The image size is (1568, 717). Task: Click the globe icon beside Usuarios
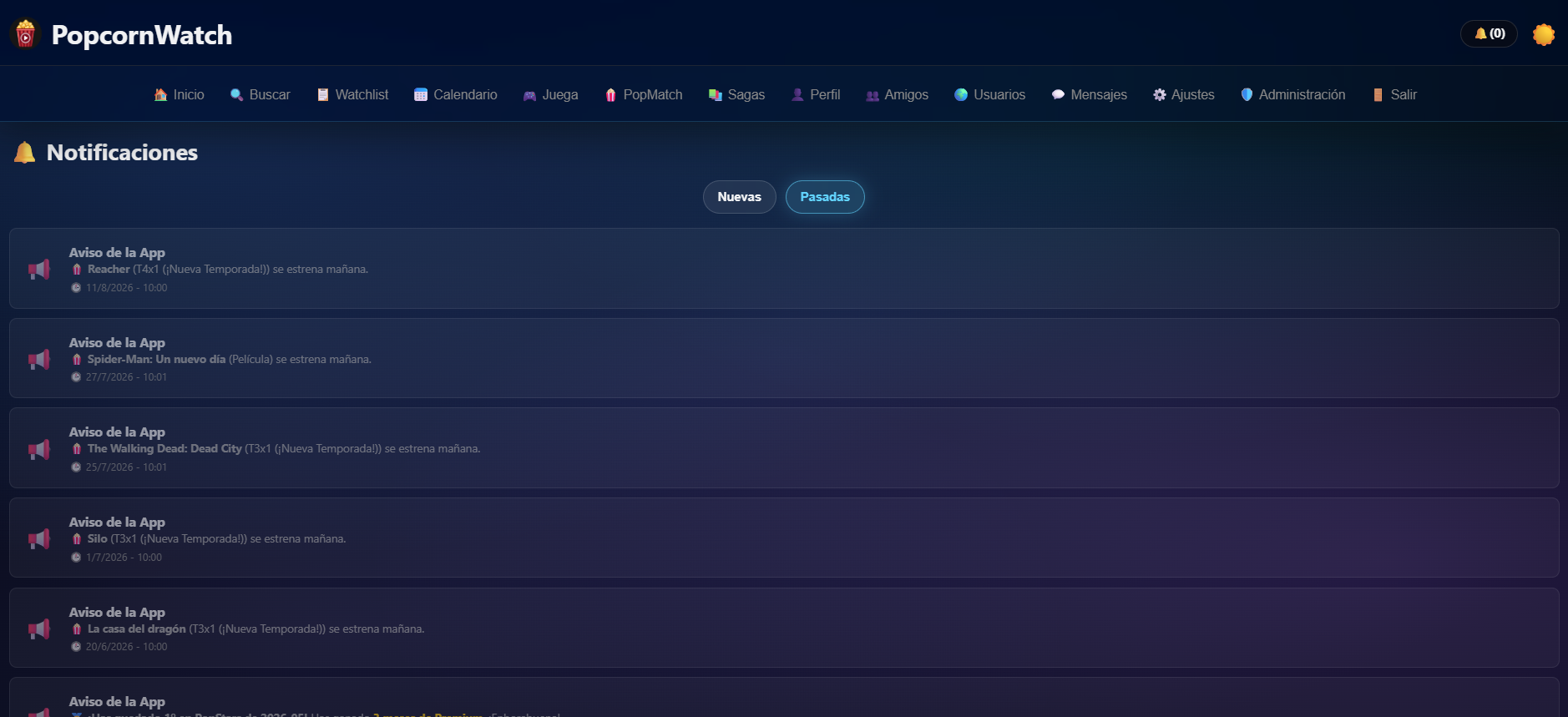(961, 95)
